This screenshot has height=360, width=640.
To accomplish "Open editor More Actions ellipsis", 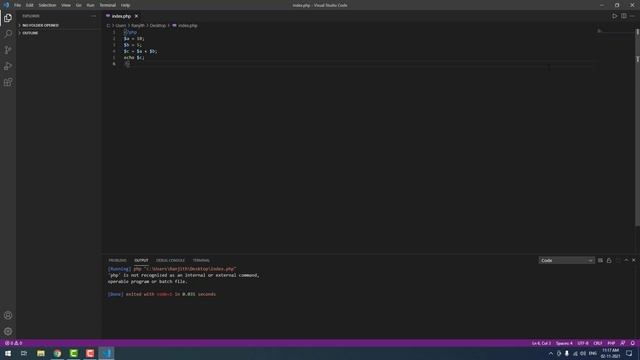I will coord(632,16).
